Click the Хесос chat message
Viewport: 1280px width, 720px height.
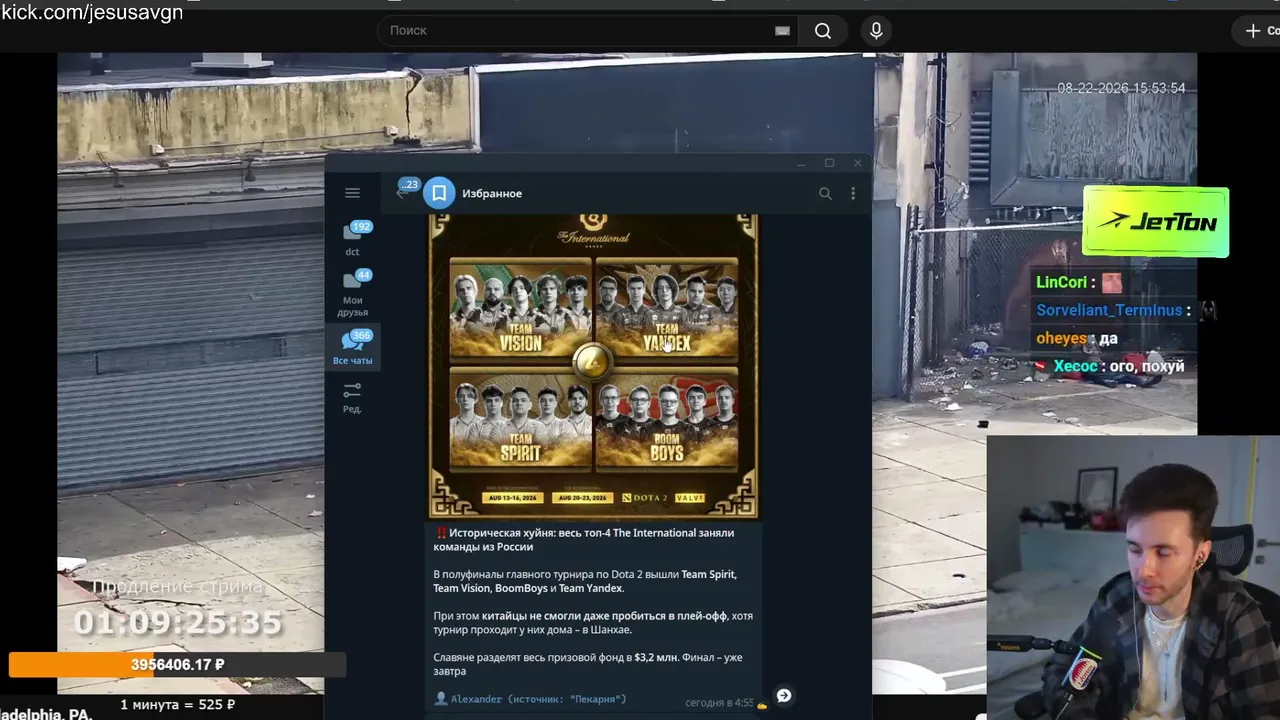pos(1110,367)
